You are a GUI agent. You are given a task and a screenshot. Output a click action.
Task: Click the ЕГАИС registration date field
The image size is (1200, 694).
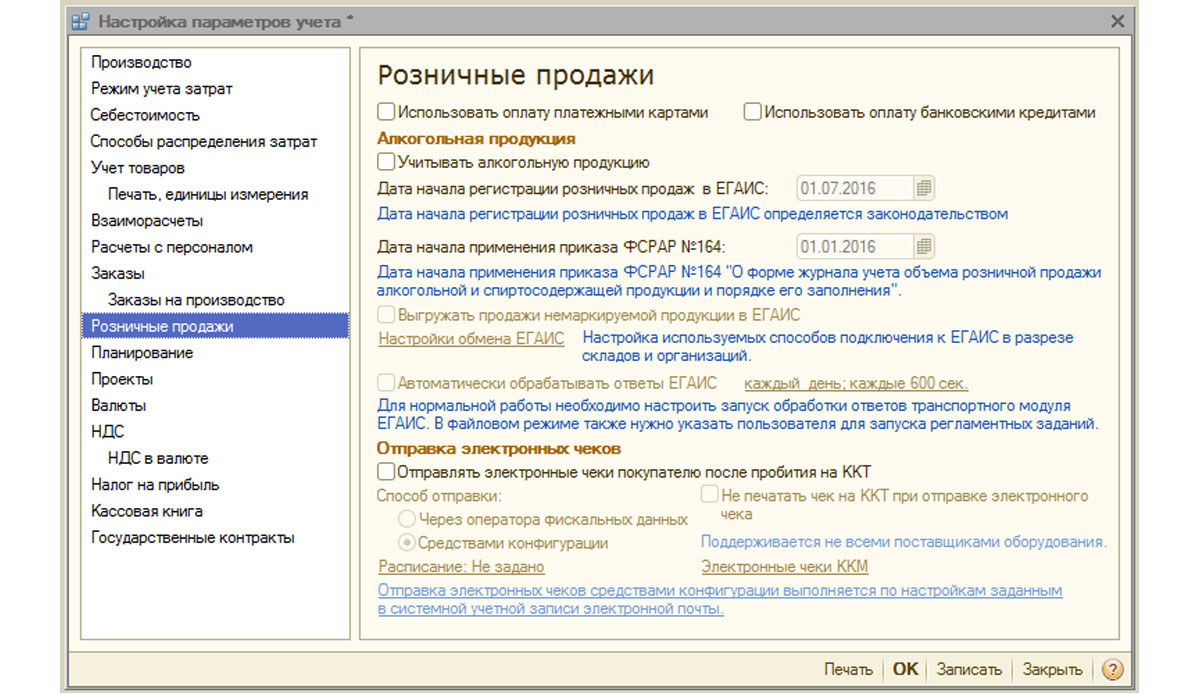855,188
